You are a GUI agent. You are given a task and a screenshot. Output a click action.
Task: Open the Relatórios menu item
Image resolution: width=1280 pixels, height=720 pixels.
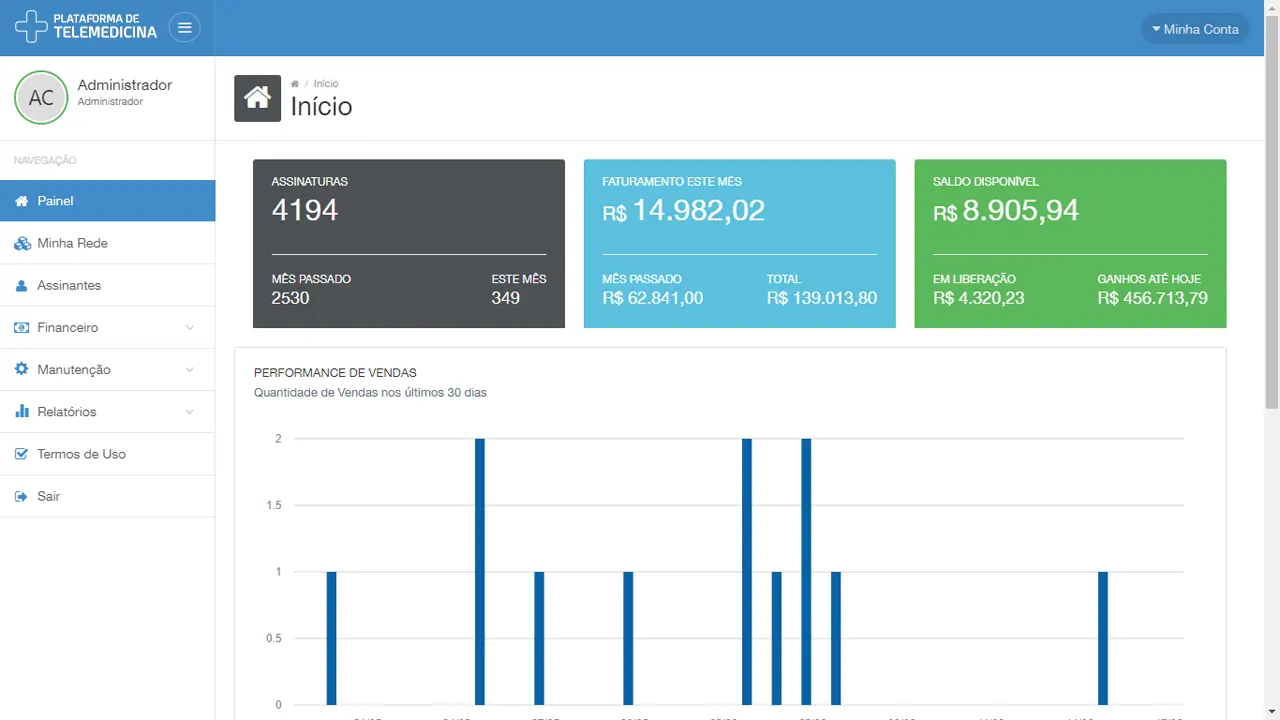point(108,411)
